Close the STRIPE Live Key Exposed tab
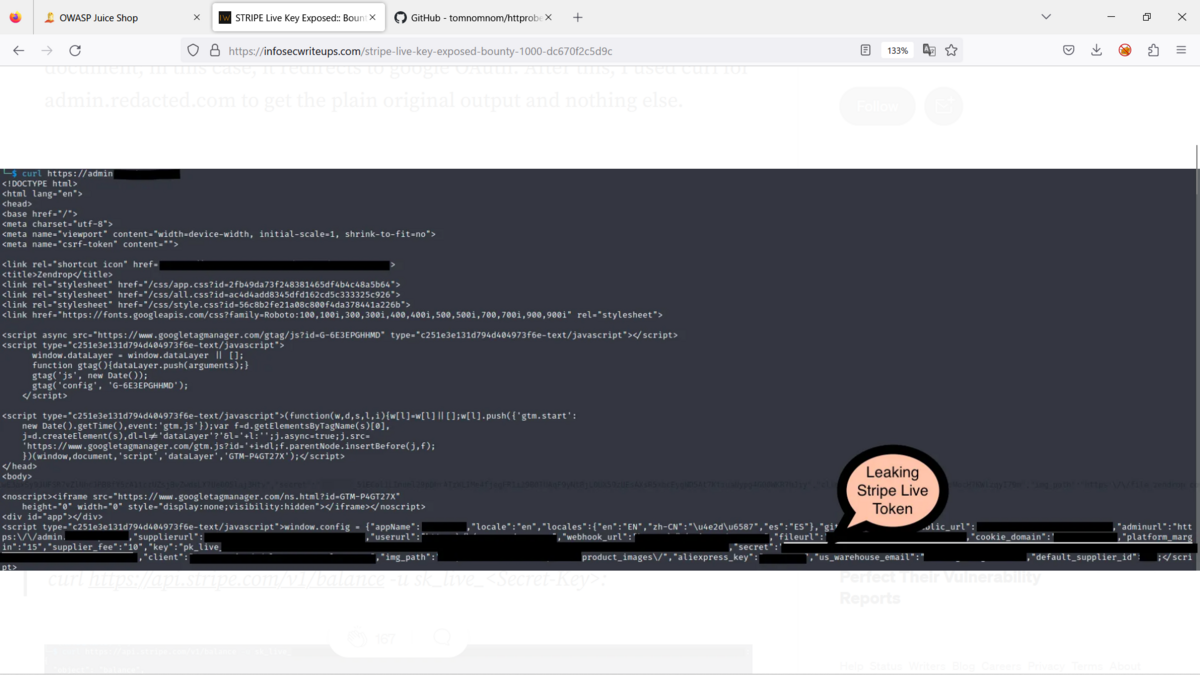Image resolution: width=1200 pixels, height=675 pixels. click(x=373, y=17)
